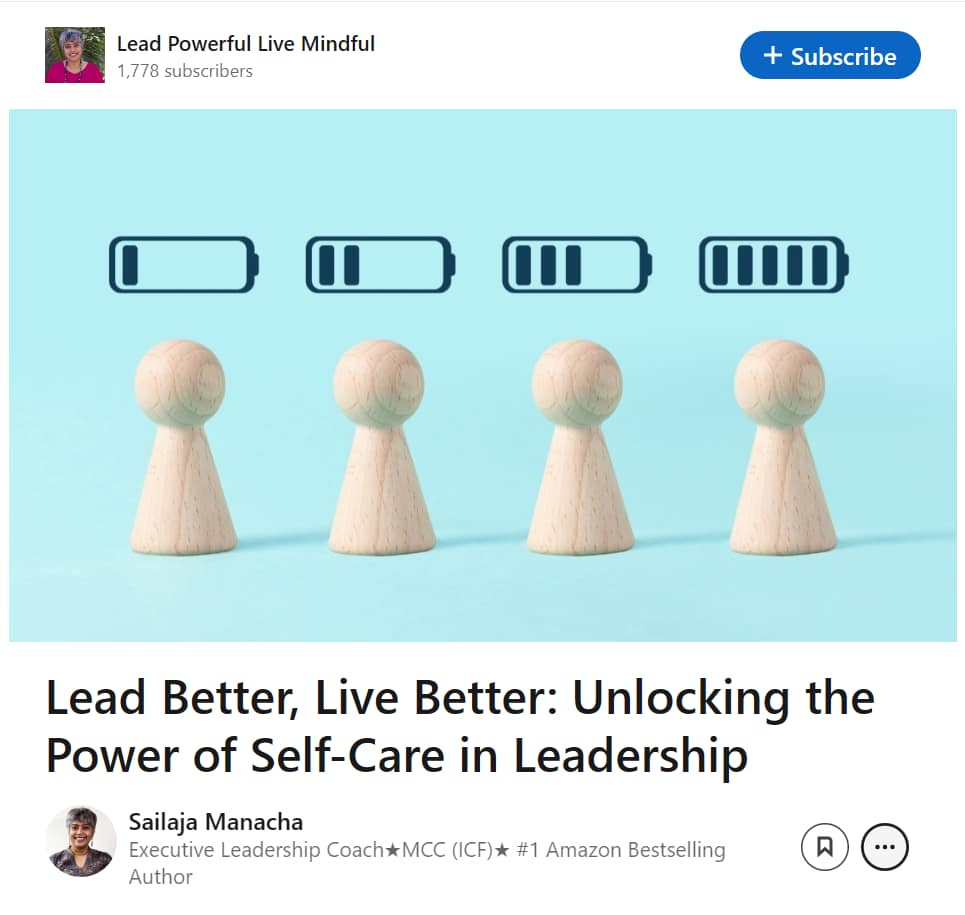
Task: Save article with the bookmark icon
Action: click(x=824, y=847)
